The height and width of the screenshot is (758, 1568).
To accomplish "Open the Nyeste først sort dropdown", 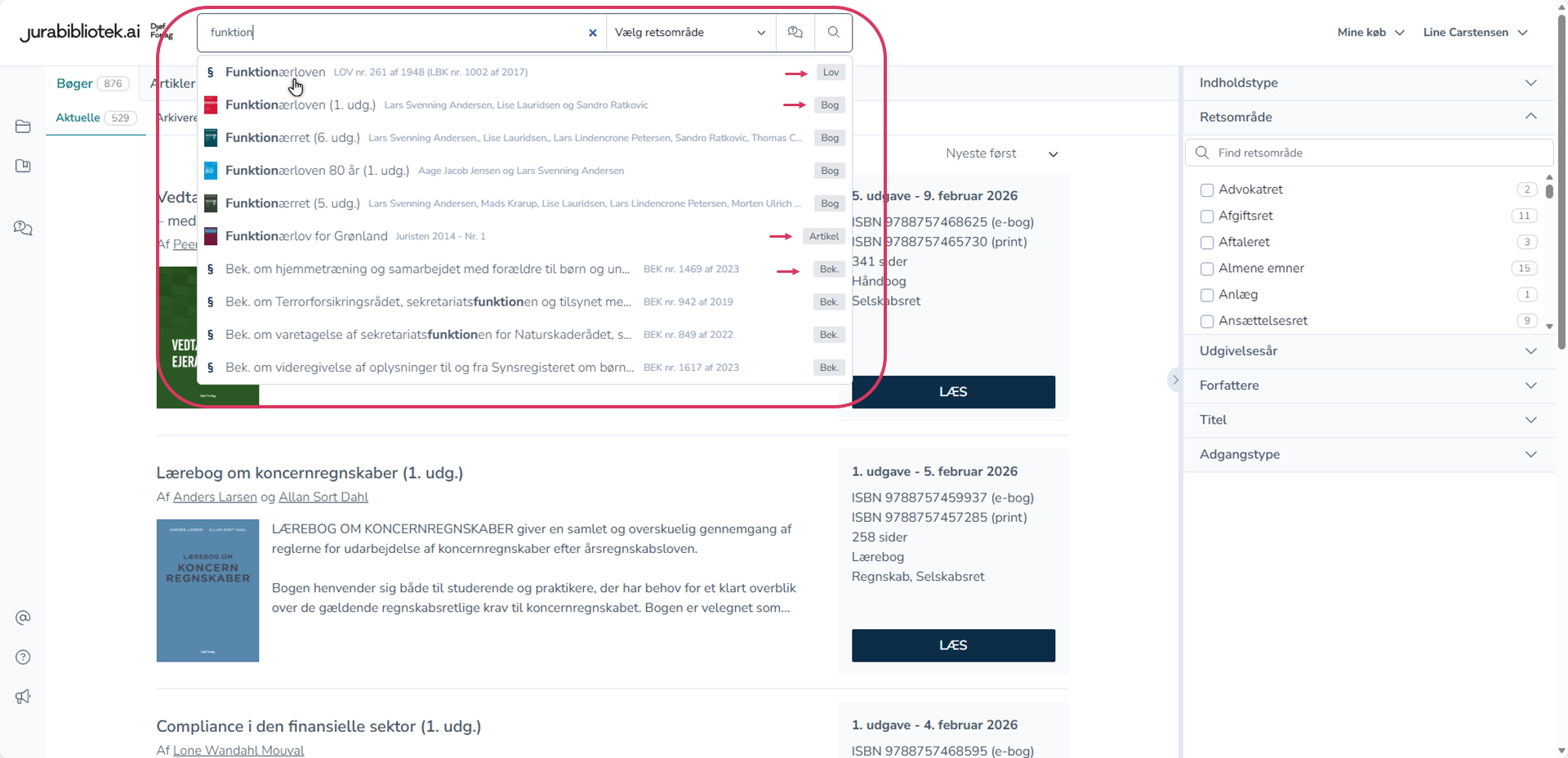I will click(1001, 154).
